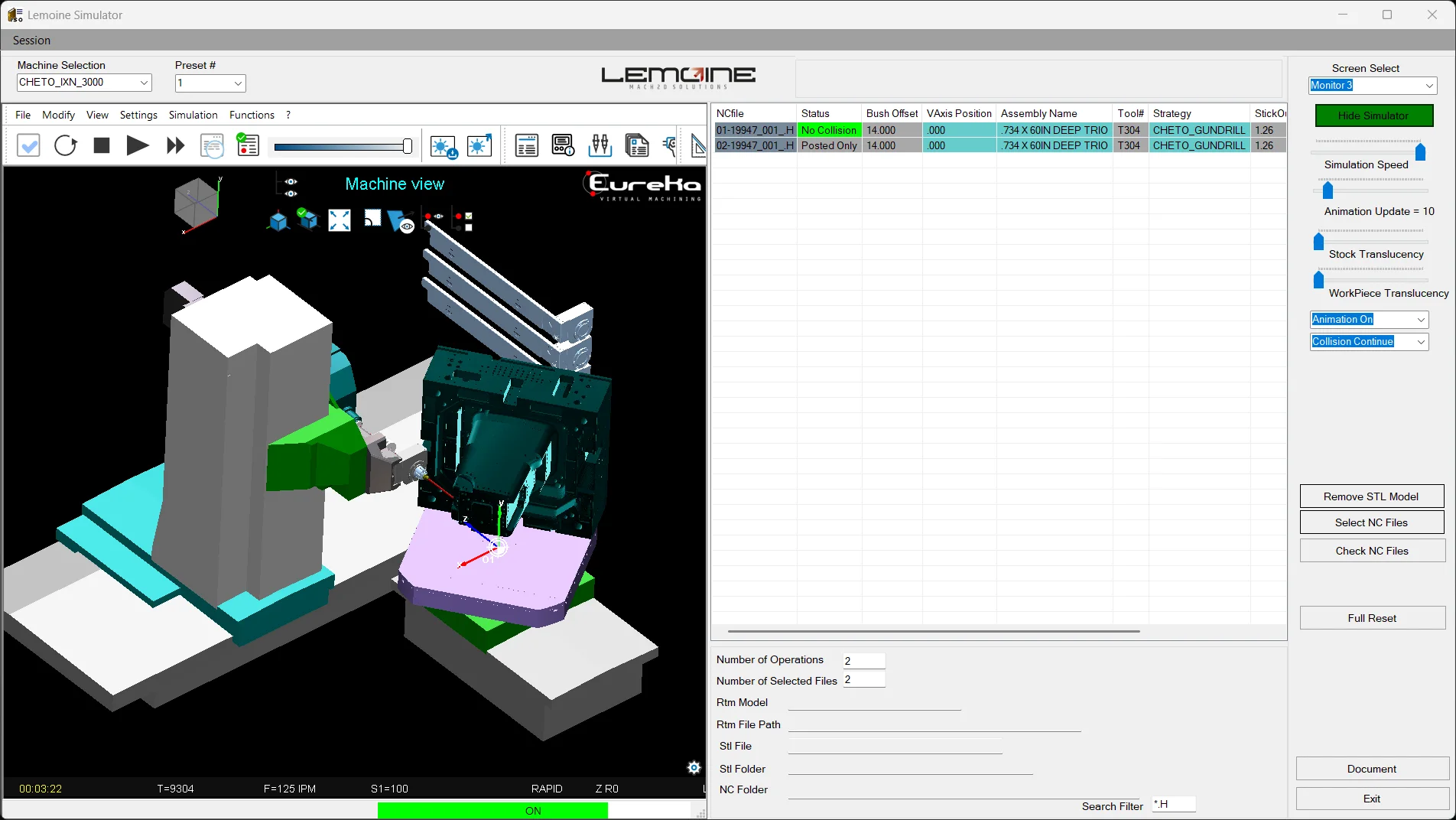1456x820 pixels.
Task: Open the controller info panel icon
Action: pyautogui.click(x=564, y=145)
